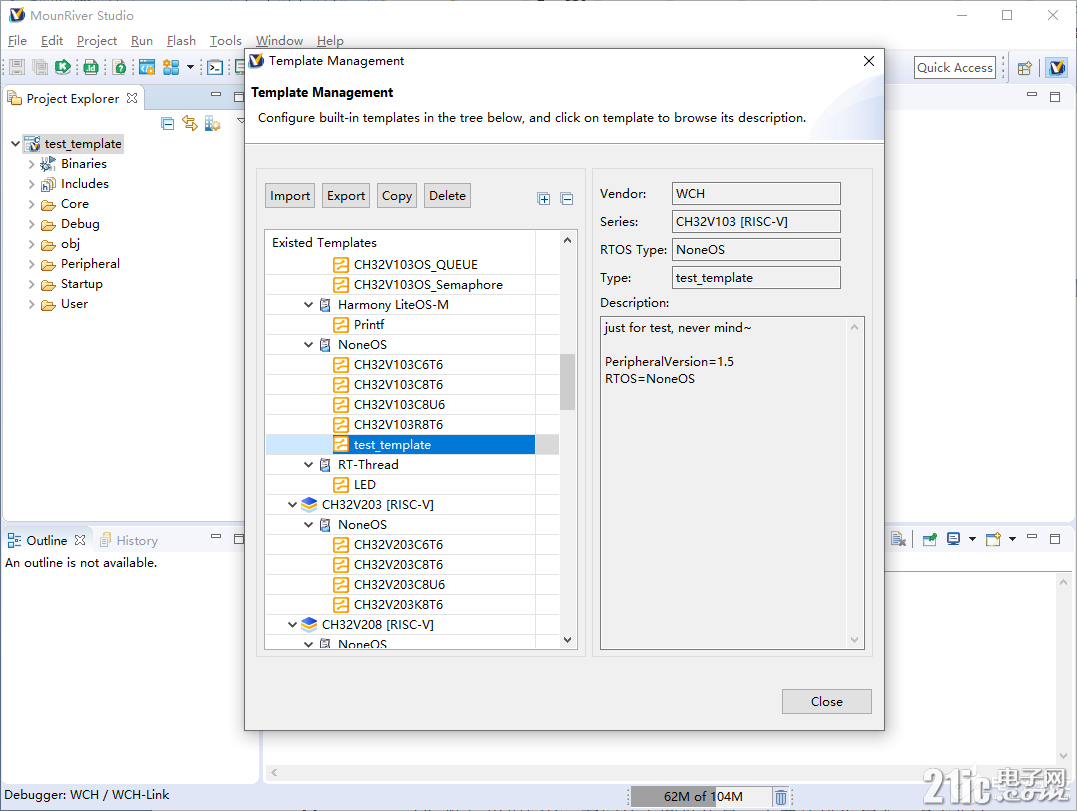Minimize the Project Explorer panel
Image resolution: width=1077 pixels, height=811 pixels.
click(216, 94)
